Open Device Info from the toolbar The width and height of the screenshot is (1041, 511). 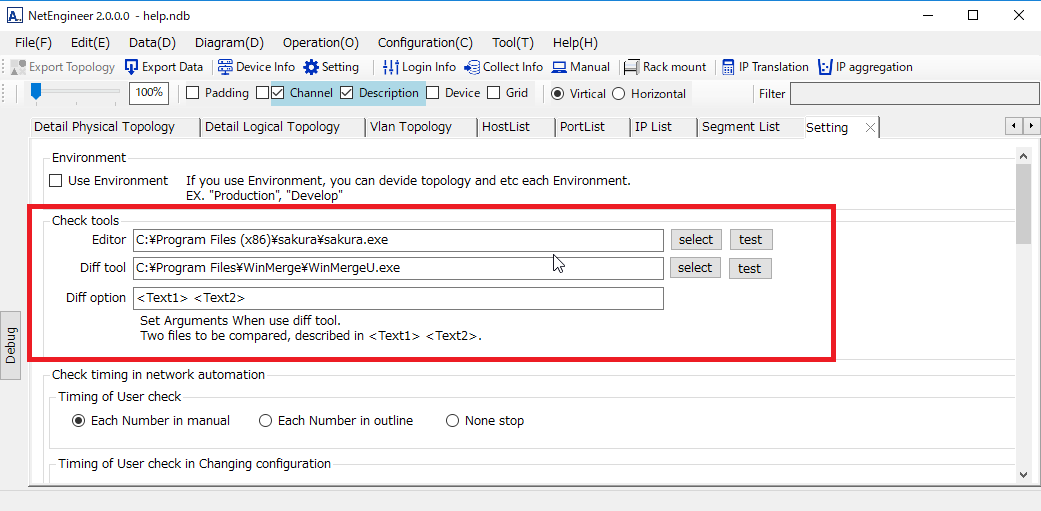tap(225, 67)
